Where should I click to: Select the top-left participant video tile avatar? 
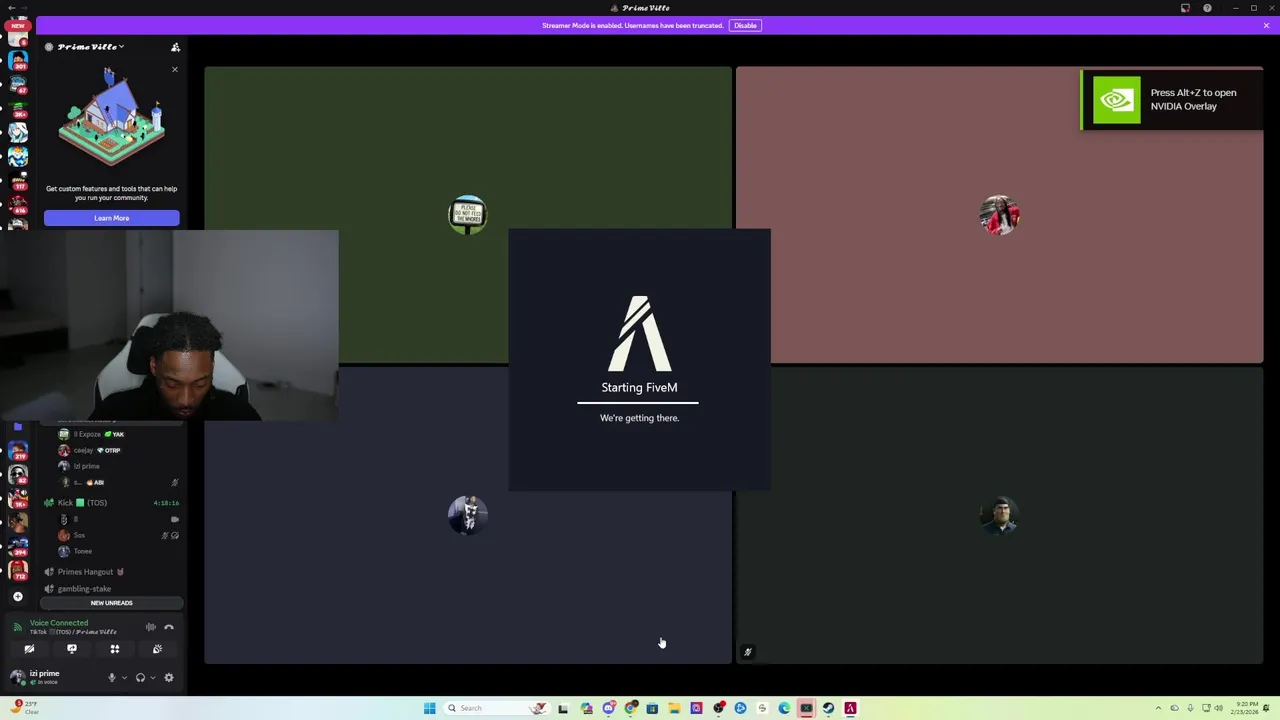(x=468, y=215)
